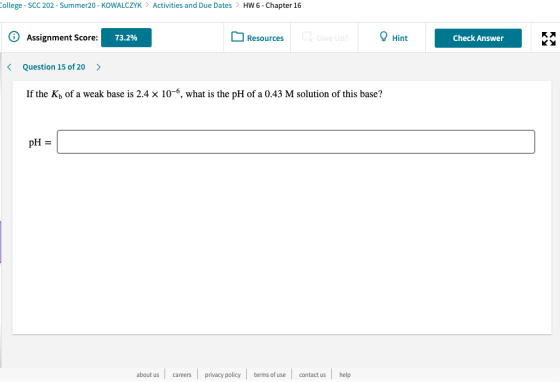Viewport: 560px width, 382px height.
Task: Click the assignment info circle icon
Action: coord(14,37)
